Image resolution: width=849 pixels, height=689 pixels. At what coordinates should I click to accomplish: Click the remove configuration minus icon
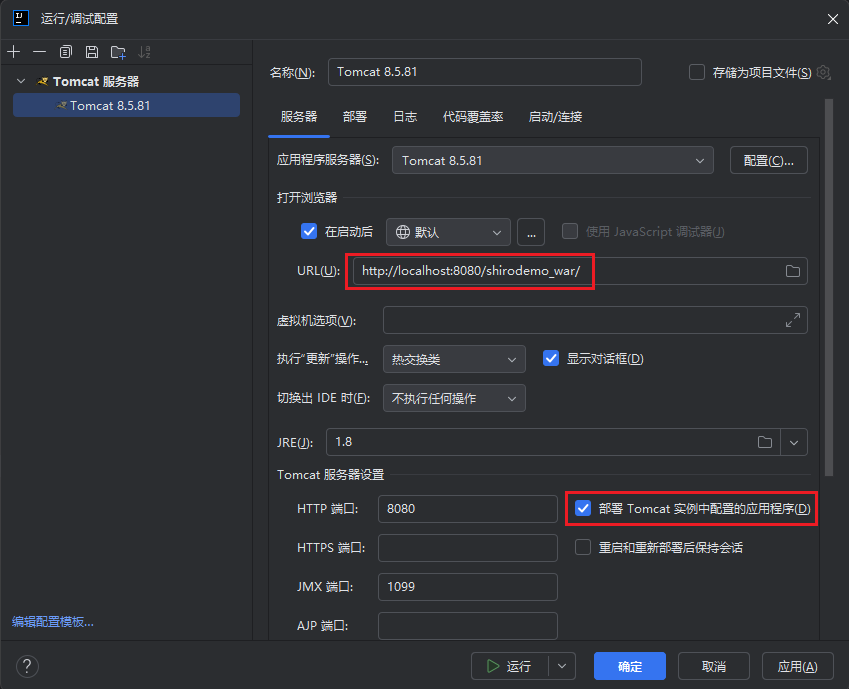[39, 52]
